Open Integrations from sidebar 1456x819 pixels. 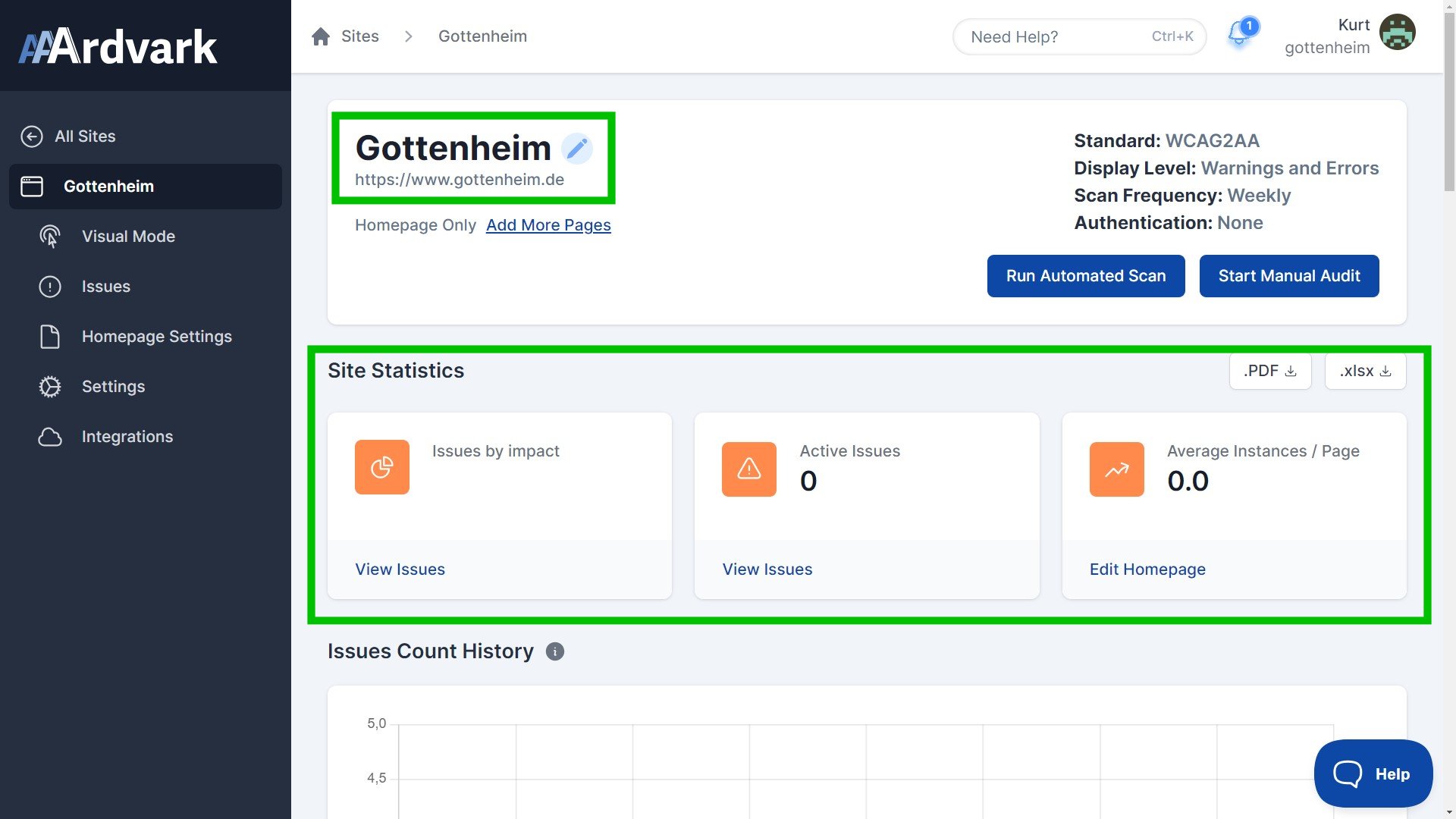click(x=127, y=437)
